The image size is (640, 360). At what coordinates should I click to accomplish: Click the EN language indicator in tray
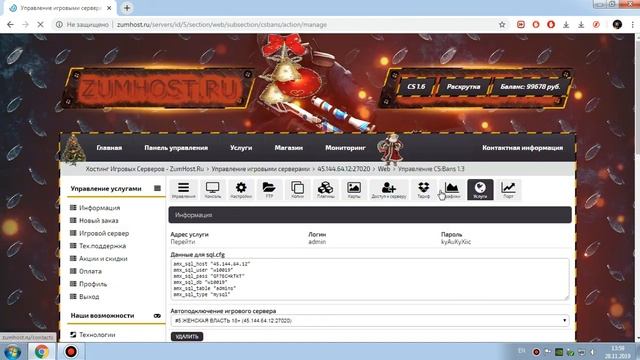pyautogui.click(x=521, y=351)
